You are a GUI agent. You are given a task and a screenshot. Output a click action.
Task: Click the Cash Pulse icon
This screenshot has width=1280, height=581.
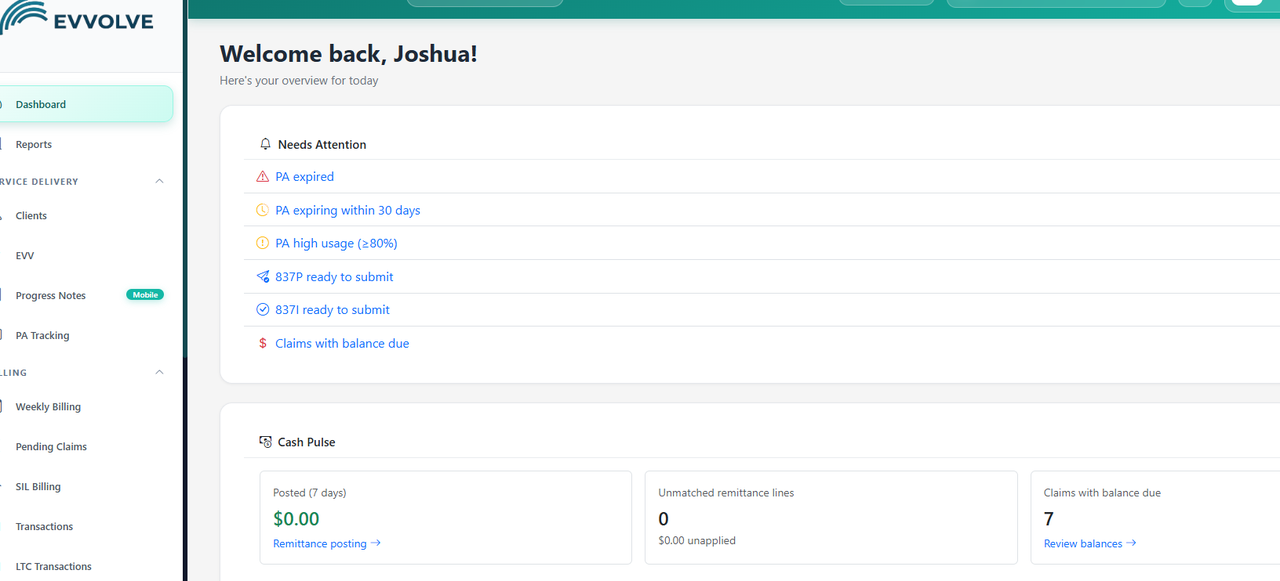pyautogui.click(x=265, y=441)
